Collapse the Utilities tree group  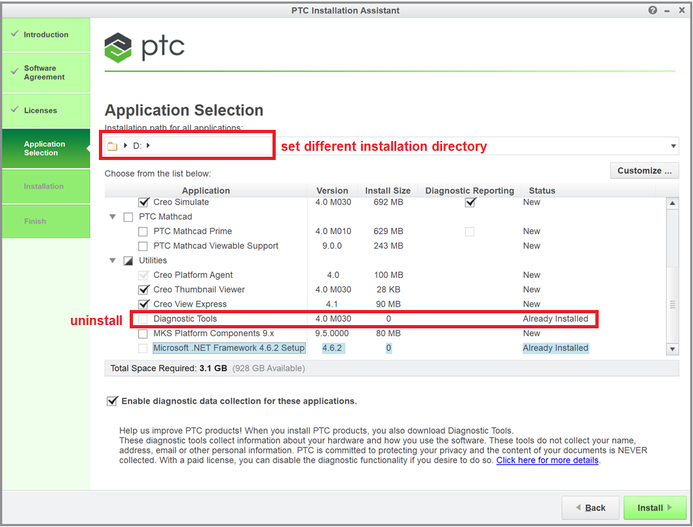pos(113,261)
